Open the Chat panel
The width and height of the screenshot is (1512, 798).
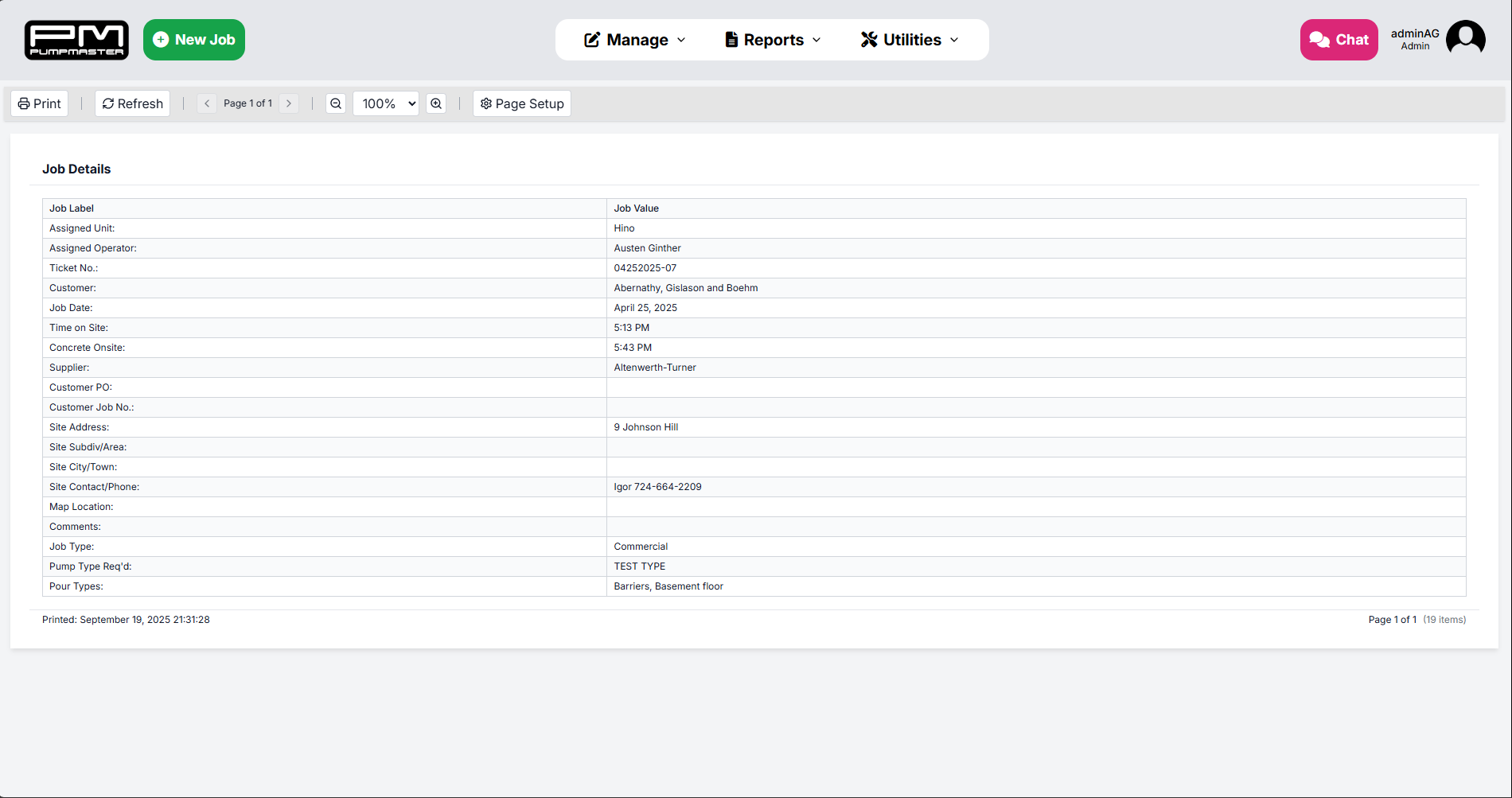point(1339,40)
